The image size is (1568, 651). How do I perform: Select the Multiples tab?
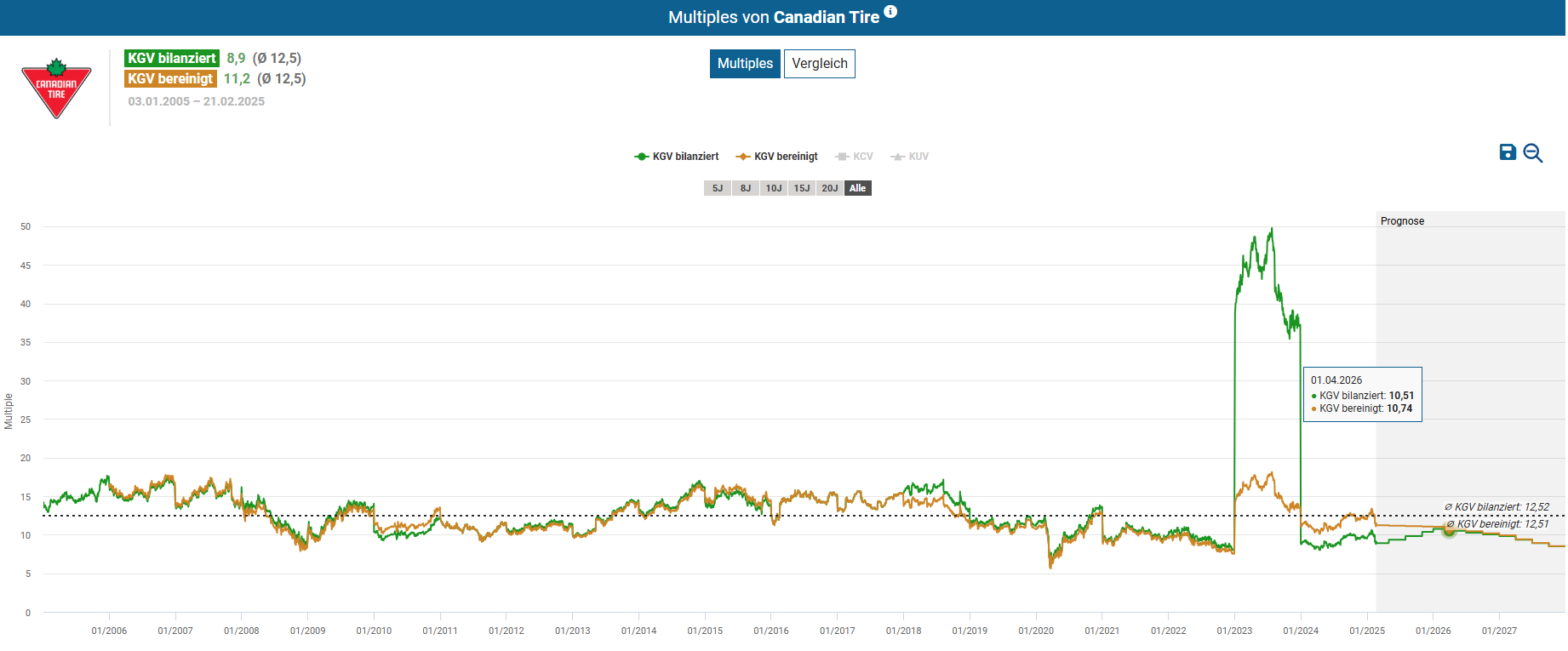point(745,64)
